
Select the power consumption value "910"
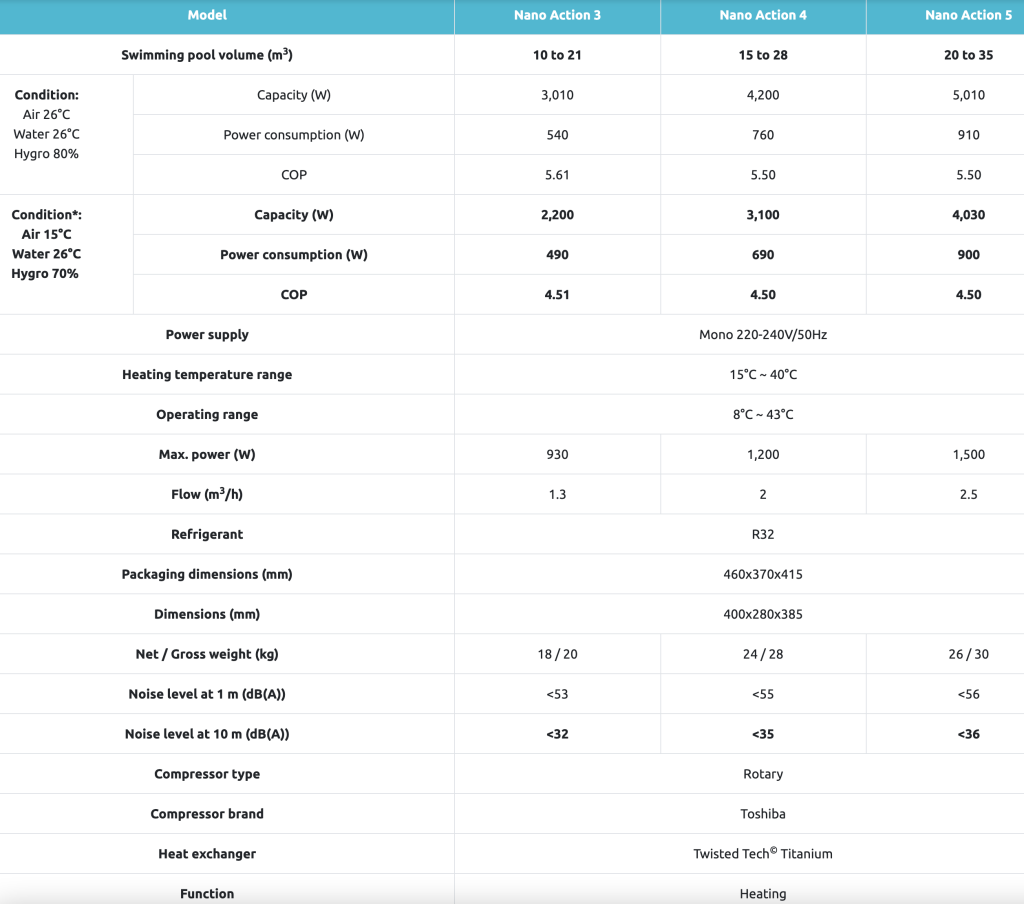point(968,135)
